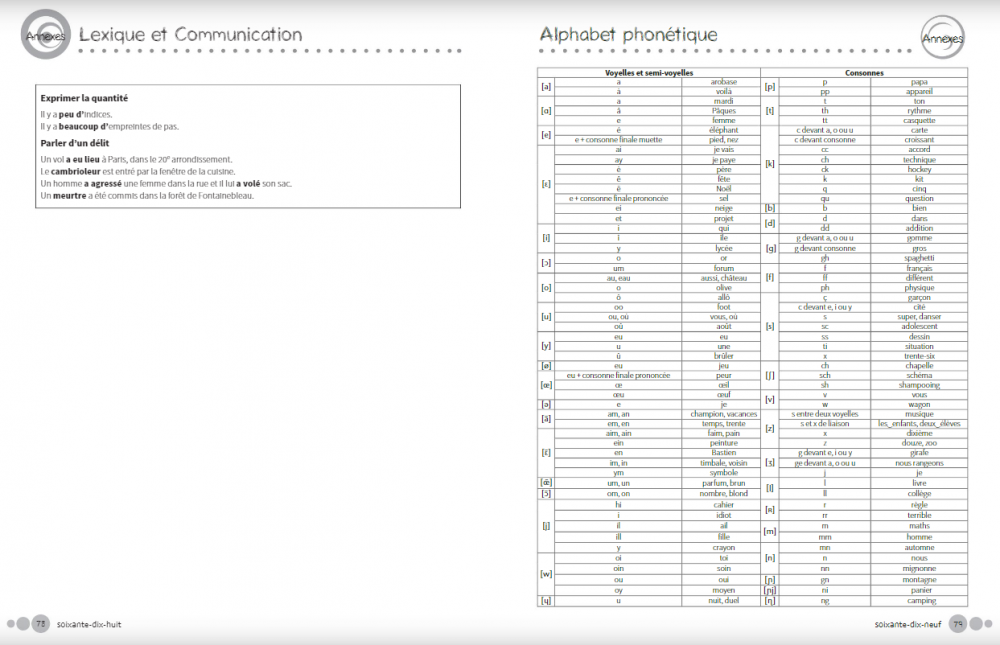Click the "Voyelles et semi-voyelles" table header
1000x645 pixels.
649,73
